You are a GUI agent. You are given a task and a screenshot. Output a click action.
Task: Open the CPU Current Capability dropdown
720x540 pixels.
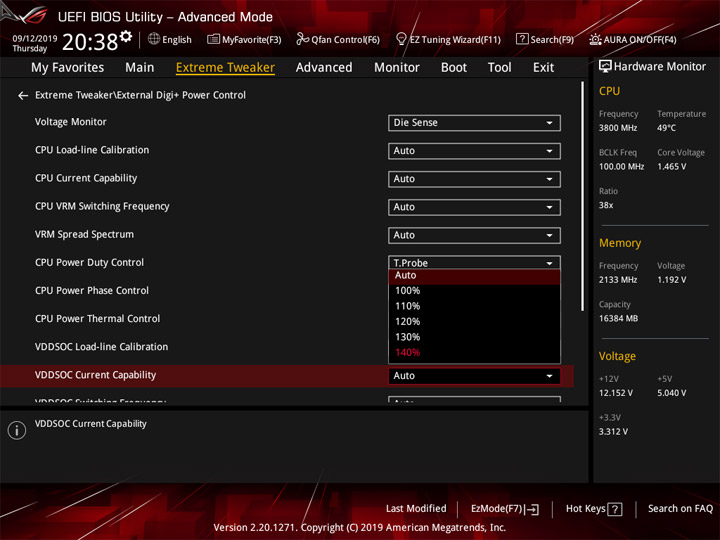click(x=474, y=179)
